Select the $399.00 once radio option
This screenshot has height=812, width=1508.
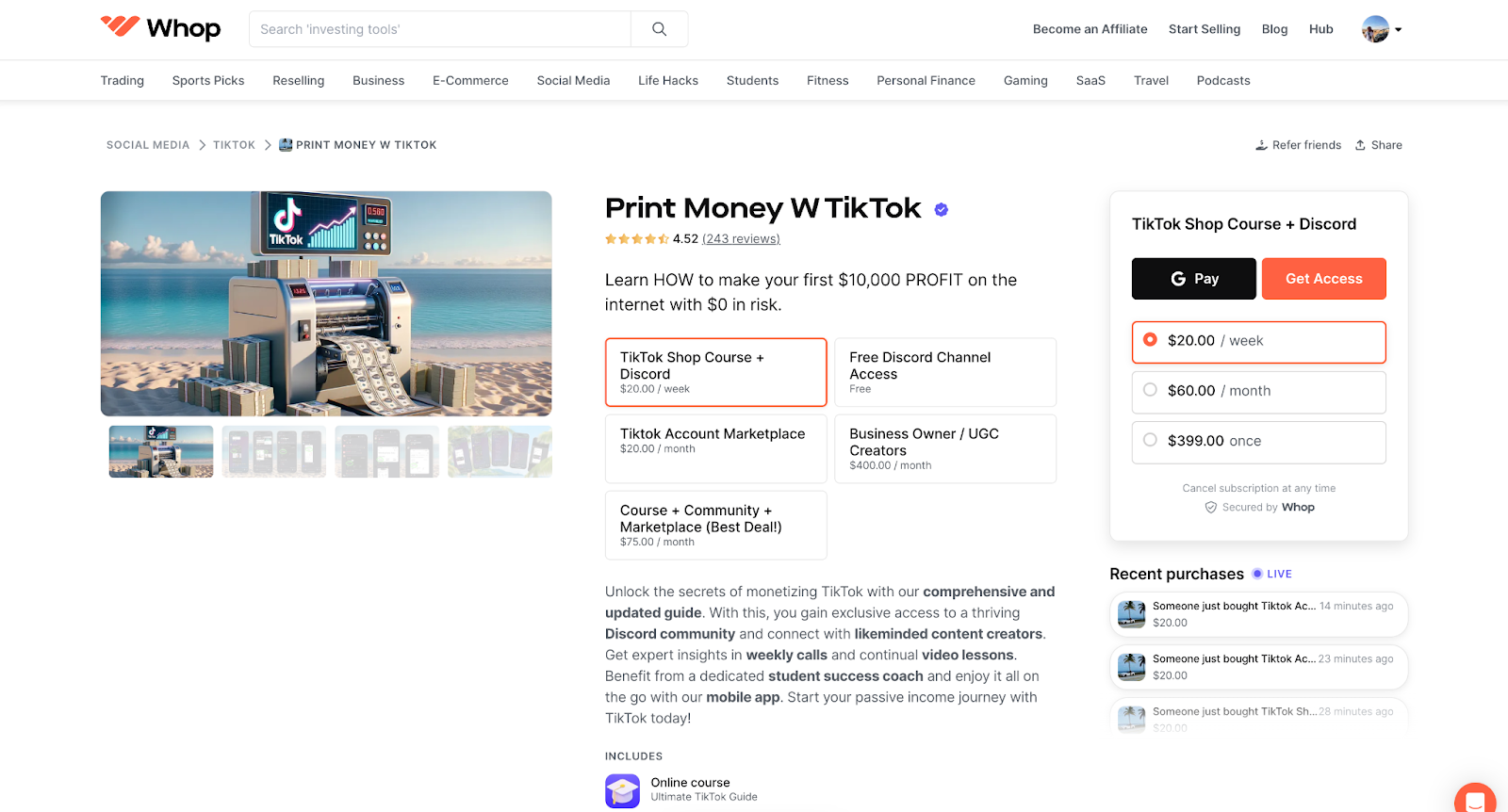pos(1258,442)
